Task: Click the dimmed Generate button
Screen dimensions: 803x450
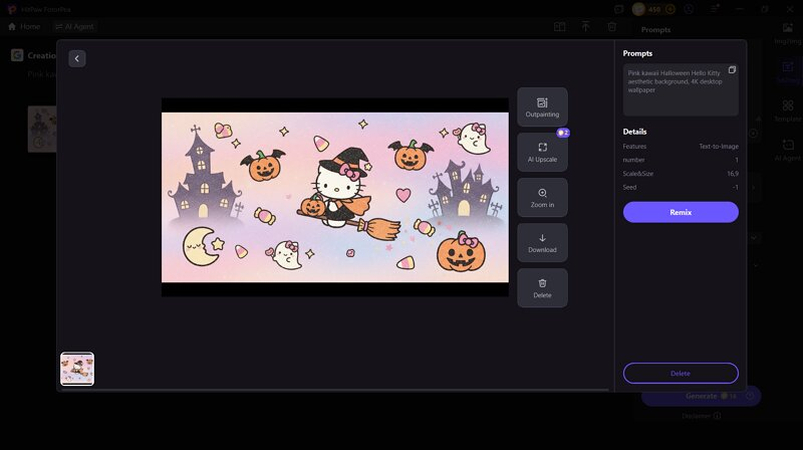Action: click(x=701, y=396)
